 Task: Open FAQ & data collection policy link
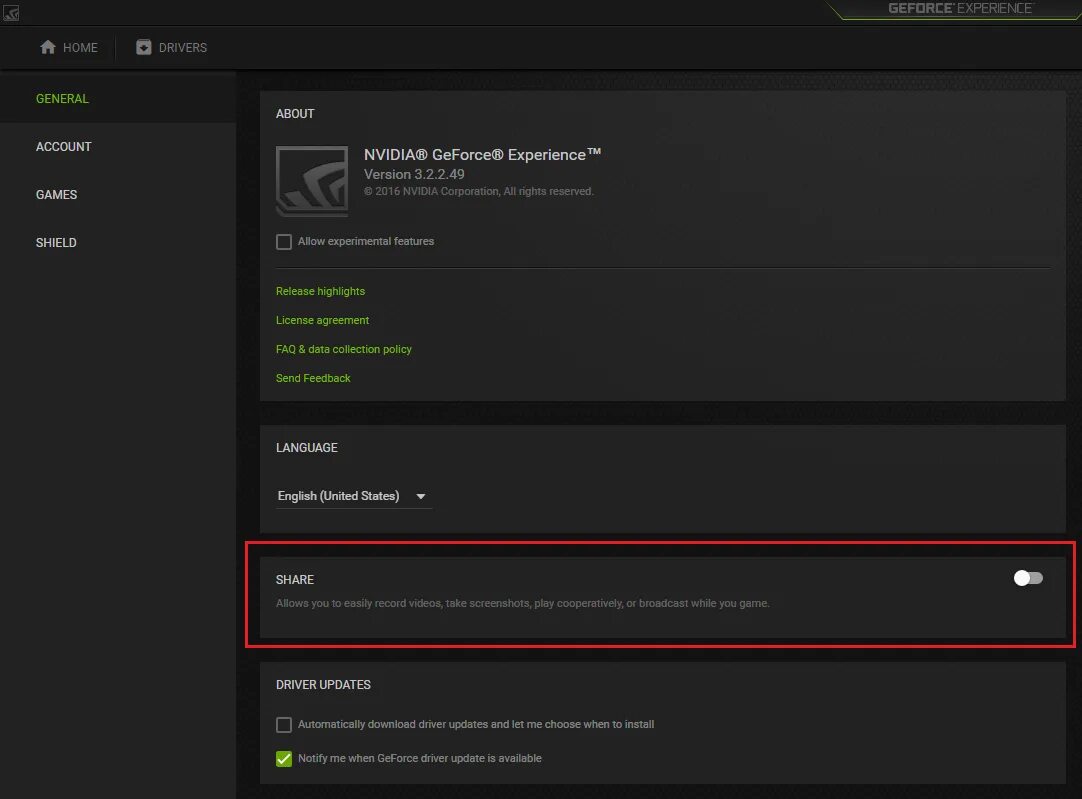coord(344,349)
